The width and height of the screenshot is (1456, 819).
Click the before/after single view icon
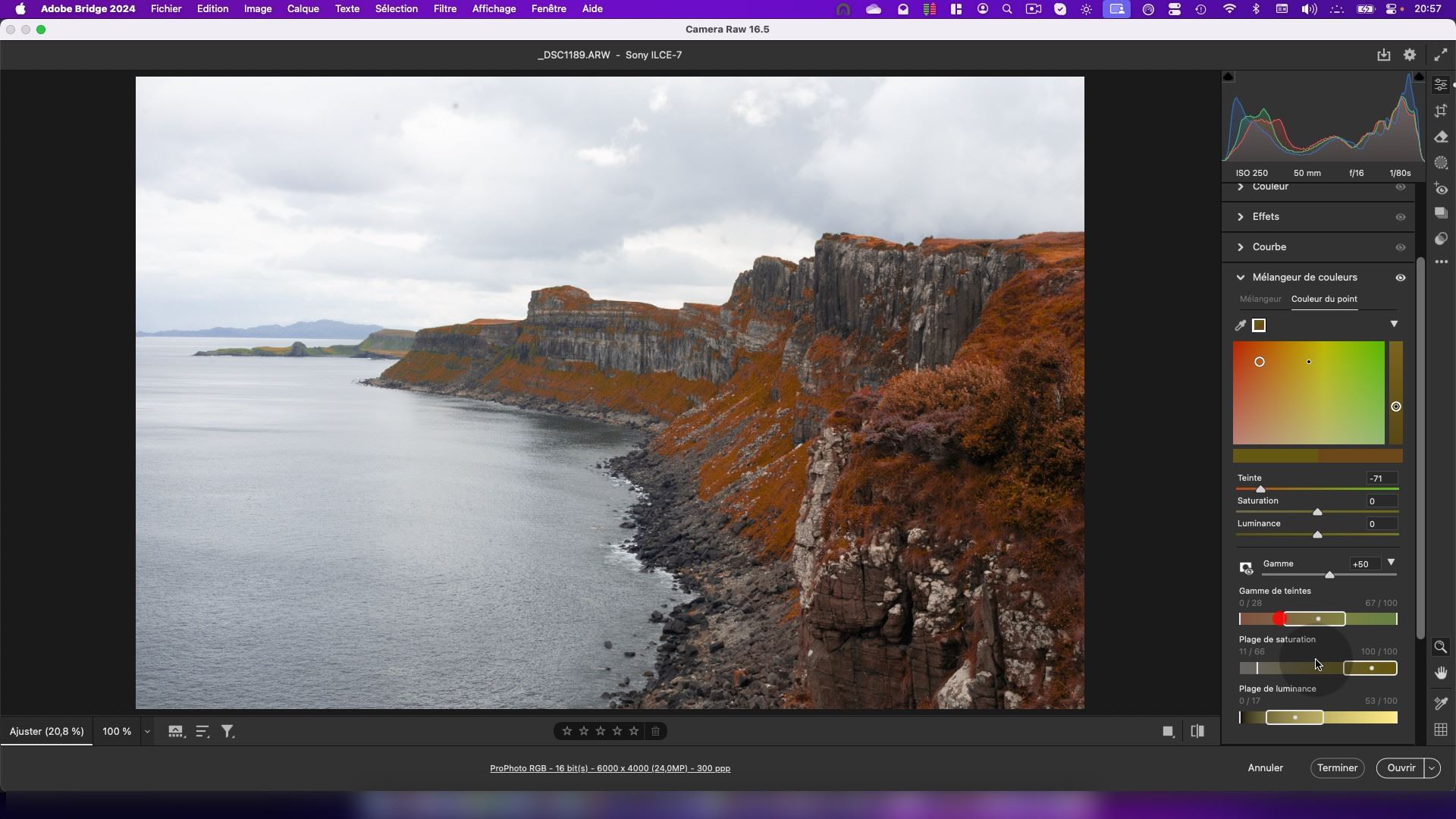click(1168, 732)
